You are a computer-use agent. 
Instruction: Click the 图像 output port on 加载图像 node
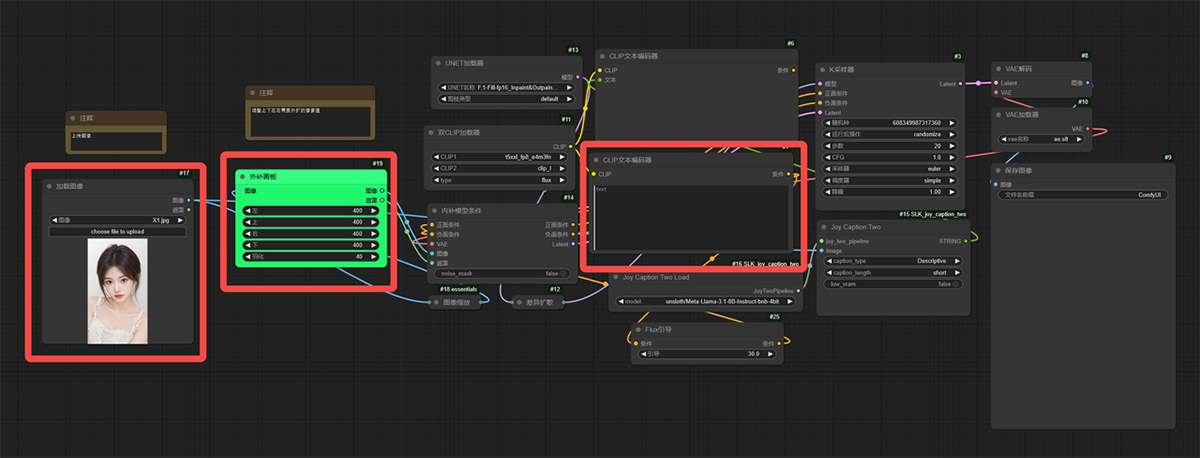190,200
